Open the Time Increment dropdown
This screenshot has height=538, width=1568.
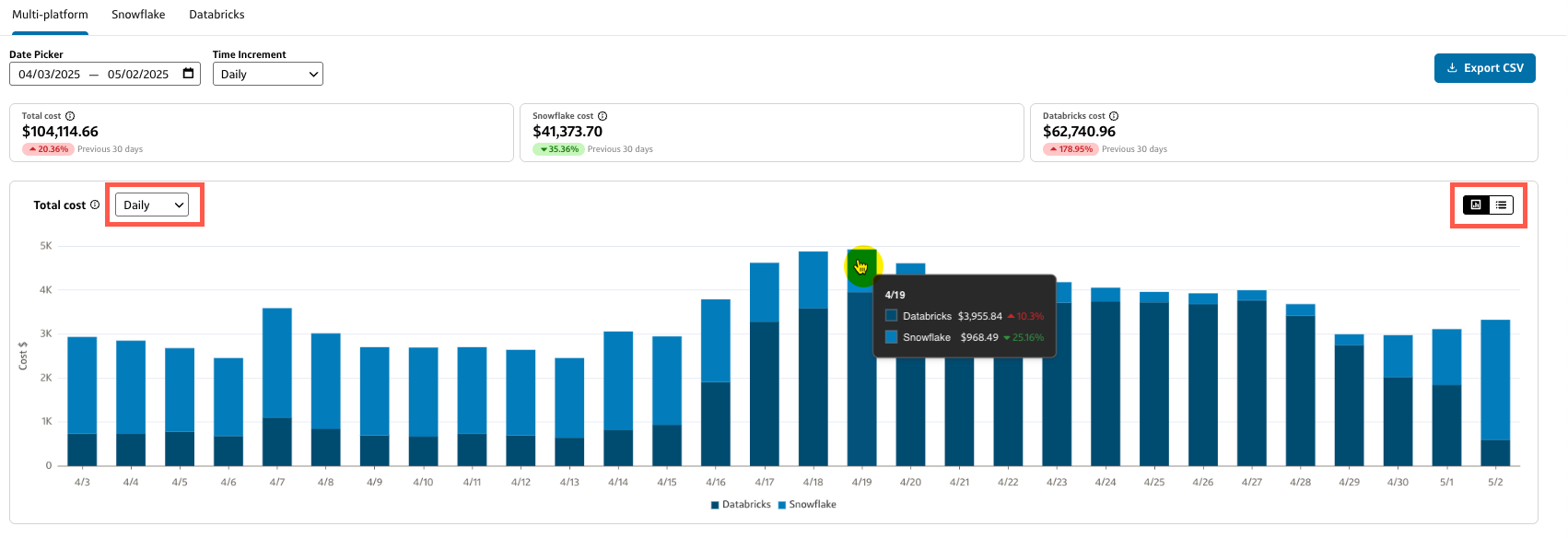point(268,74)
